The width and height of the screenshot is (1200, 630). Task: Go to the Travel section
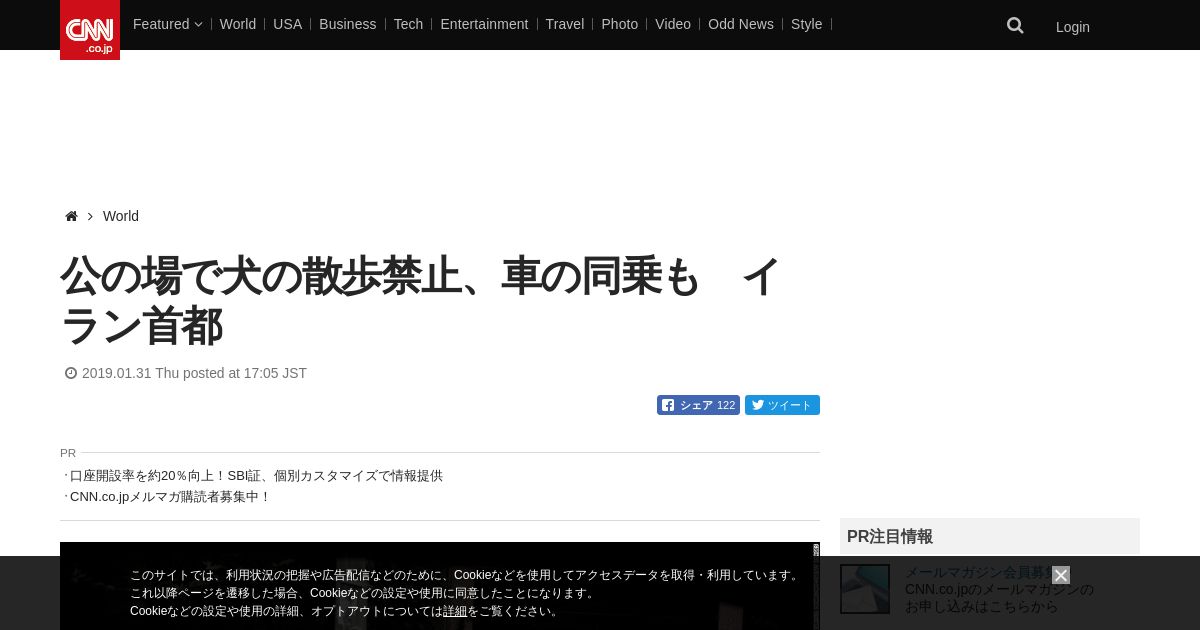(x=565, y=24)
